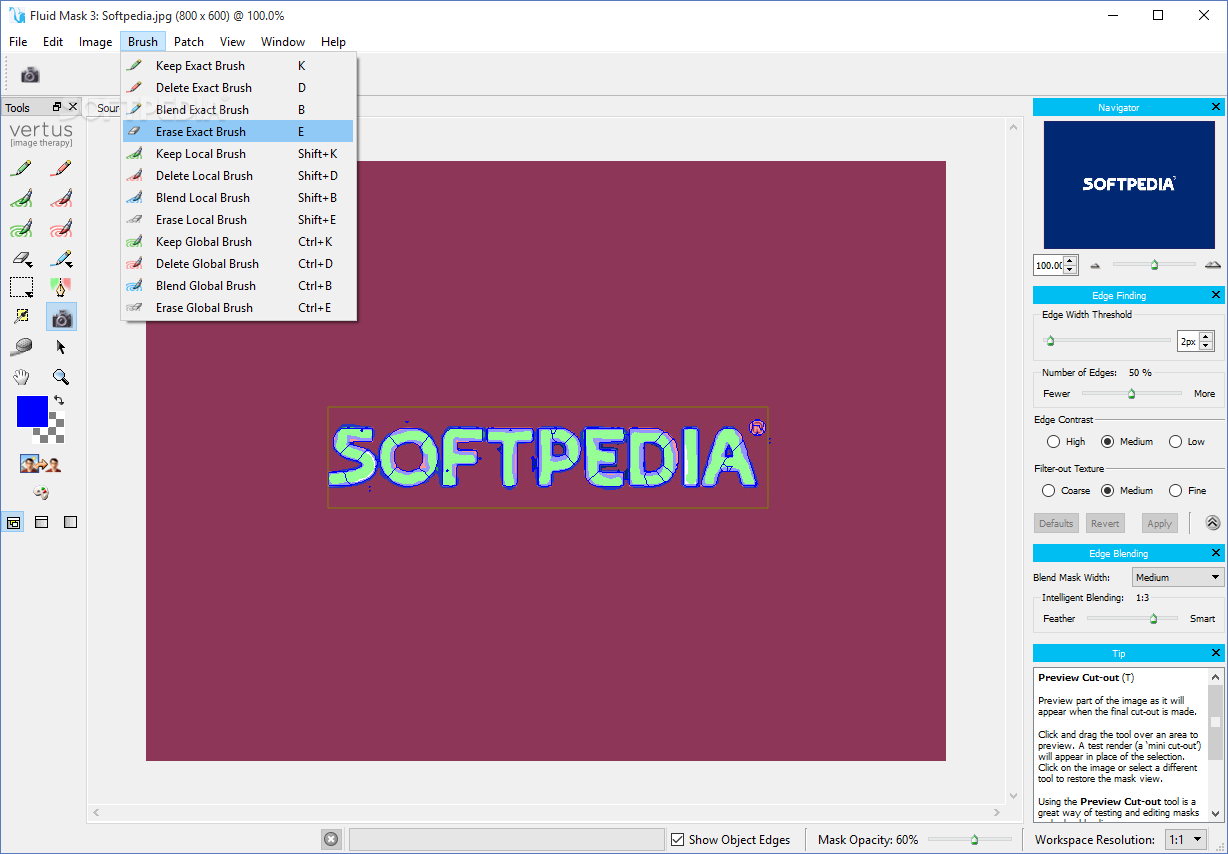The height and width of the screenshot is (854, 1228).
Task: Click the camera icon in top toolbar
Action: pos(30,75)
